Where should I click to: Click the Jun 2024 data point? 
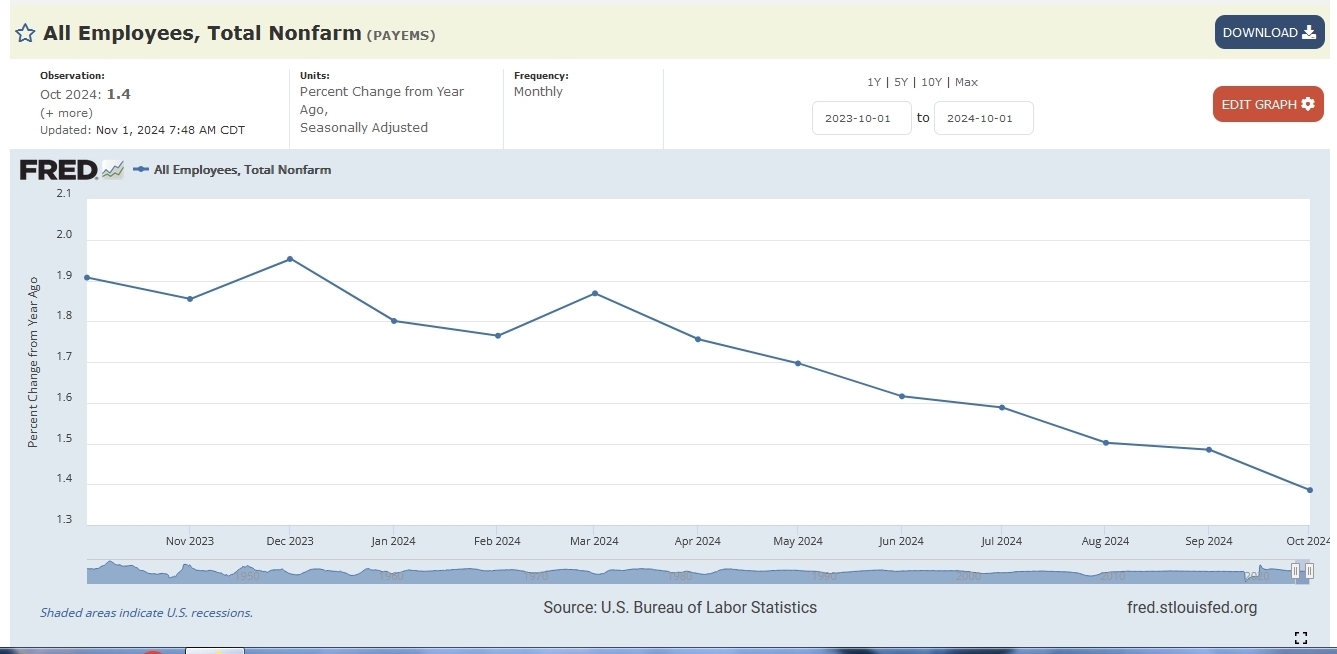coord(902,396)
